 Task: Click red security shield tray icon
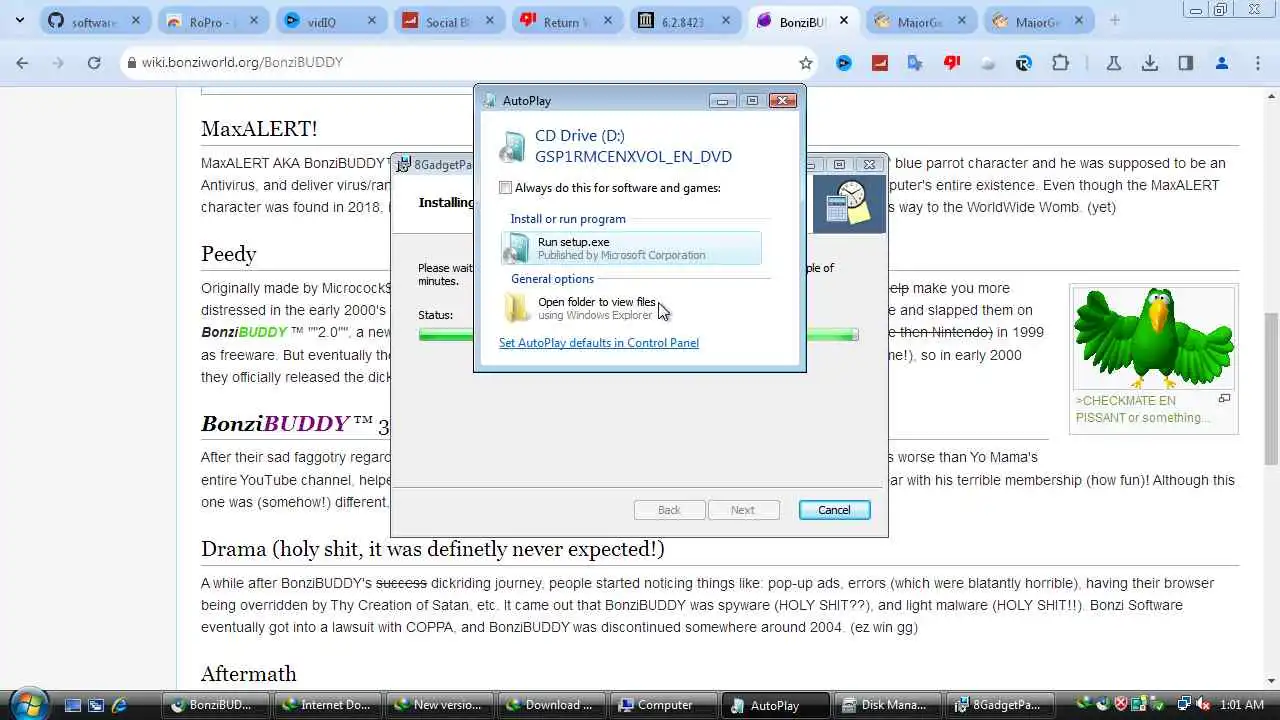1121,705
